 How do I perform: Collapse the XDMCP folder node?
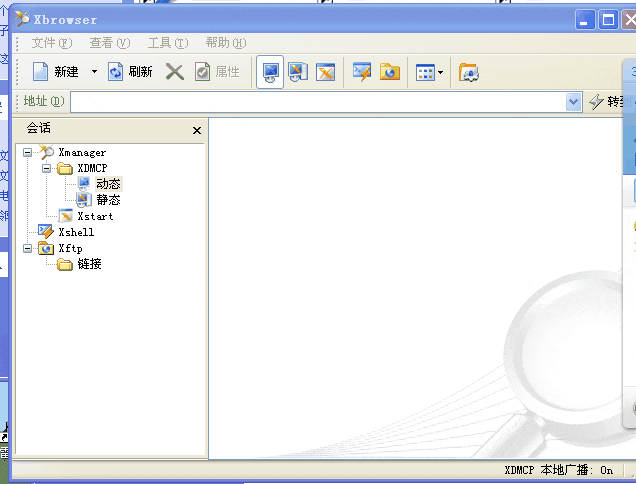47,168
